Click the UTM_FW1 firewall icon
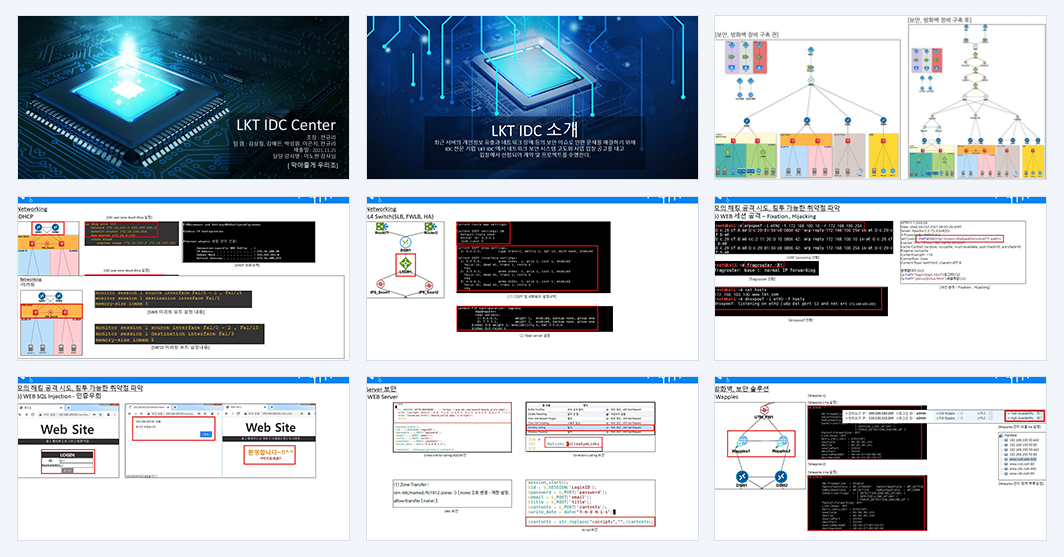Image resolution: width=1064 pixels, height=557 pixels. tap(764, 410)
